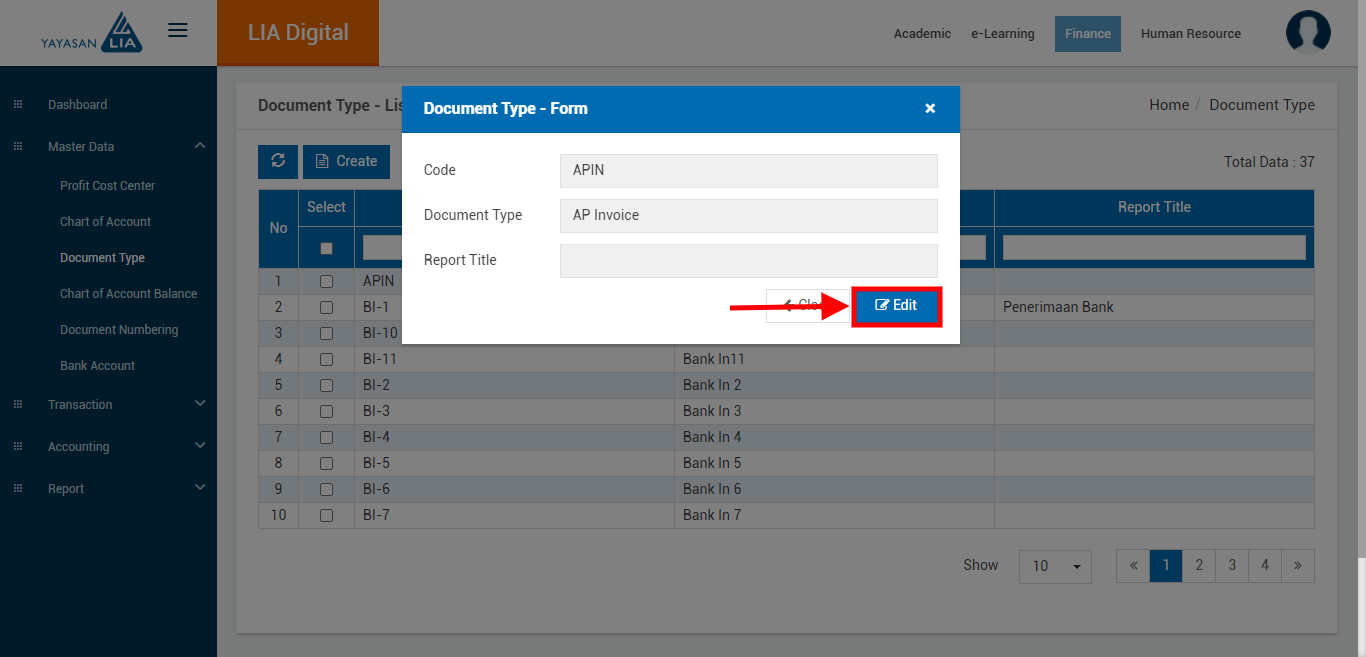The image size is (1366, 657).
Task: Open Chart of Account menu item
Action: [105, 222]
